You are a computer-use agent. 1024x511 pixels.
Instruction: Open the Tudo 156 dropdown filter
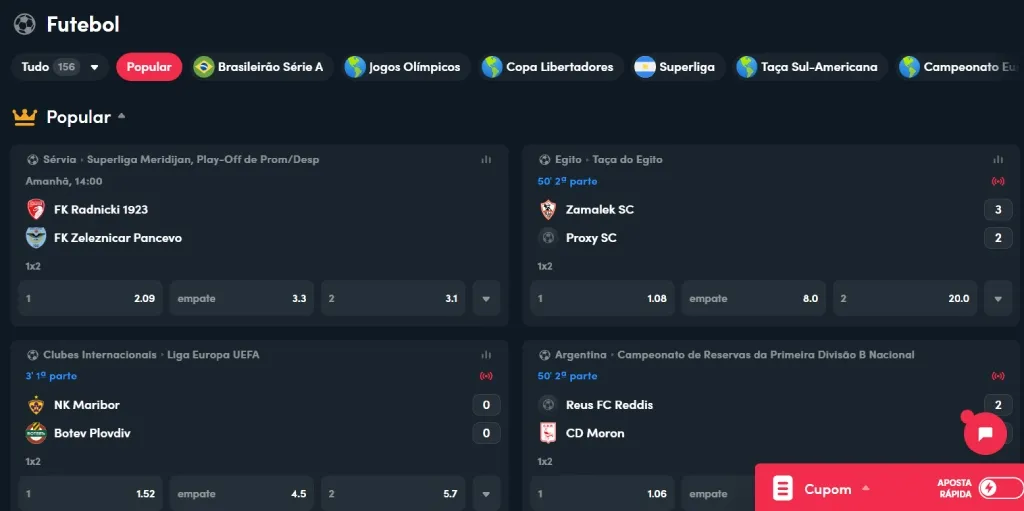coord(59,67)
